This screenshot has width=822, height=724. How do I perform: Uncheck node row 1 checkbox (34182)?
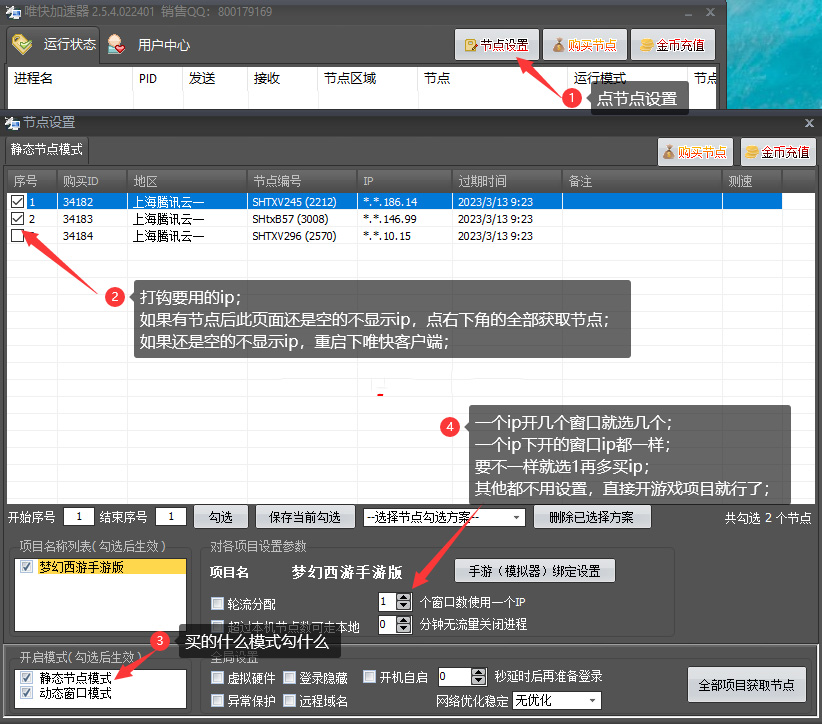coord(17,201)
